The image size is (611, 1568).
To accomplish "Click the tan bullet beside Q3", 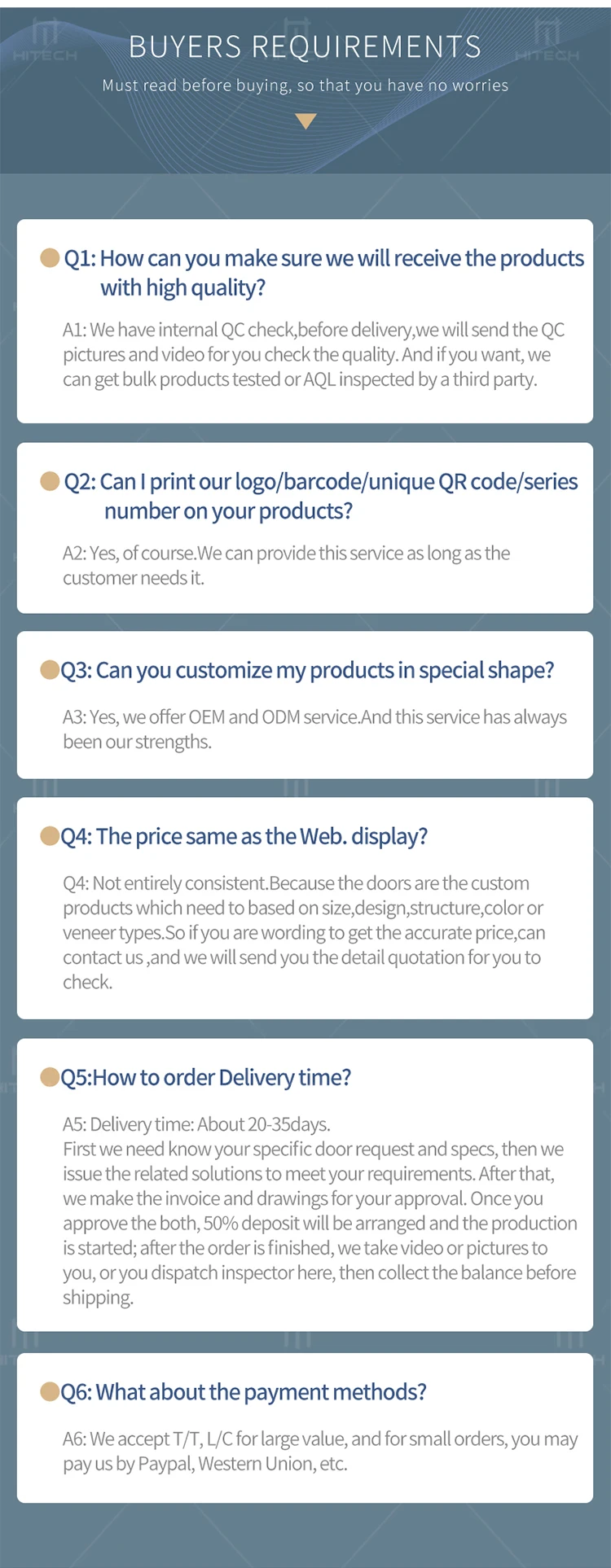I will [x=50, y=670].
